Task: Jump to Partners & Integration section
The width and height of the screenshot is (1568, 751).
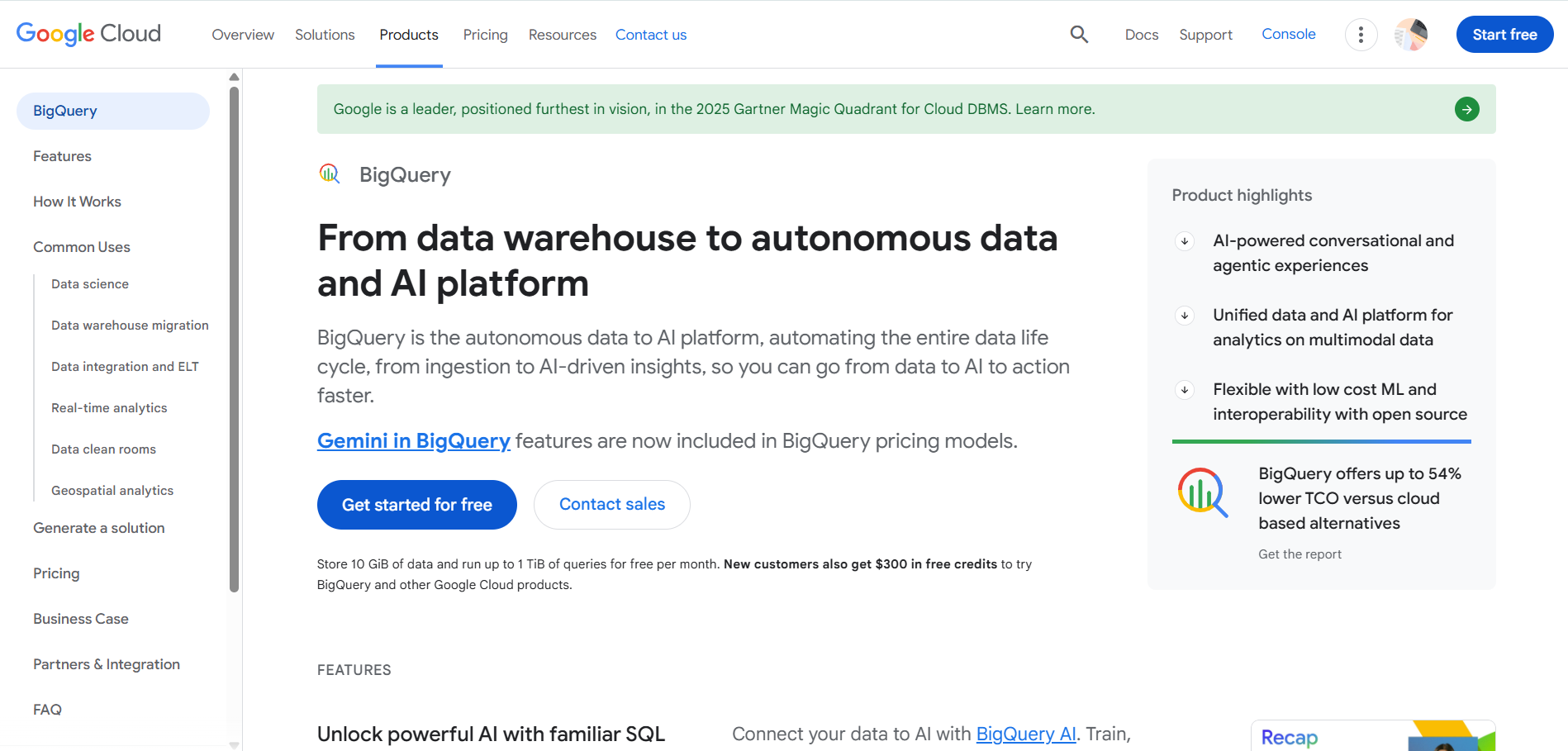Action: click(x=107, y=664)
